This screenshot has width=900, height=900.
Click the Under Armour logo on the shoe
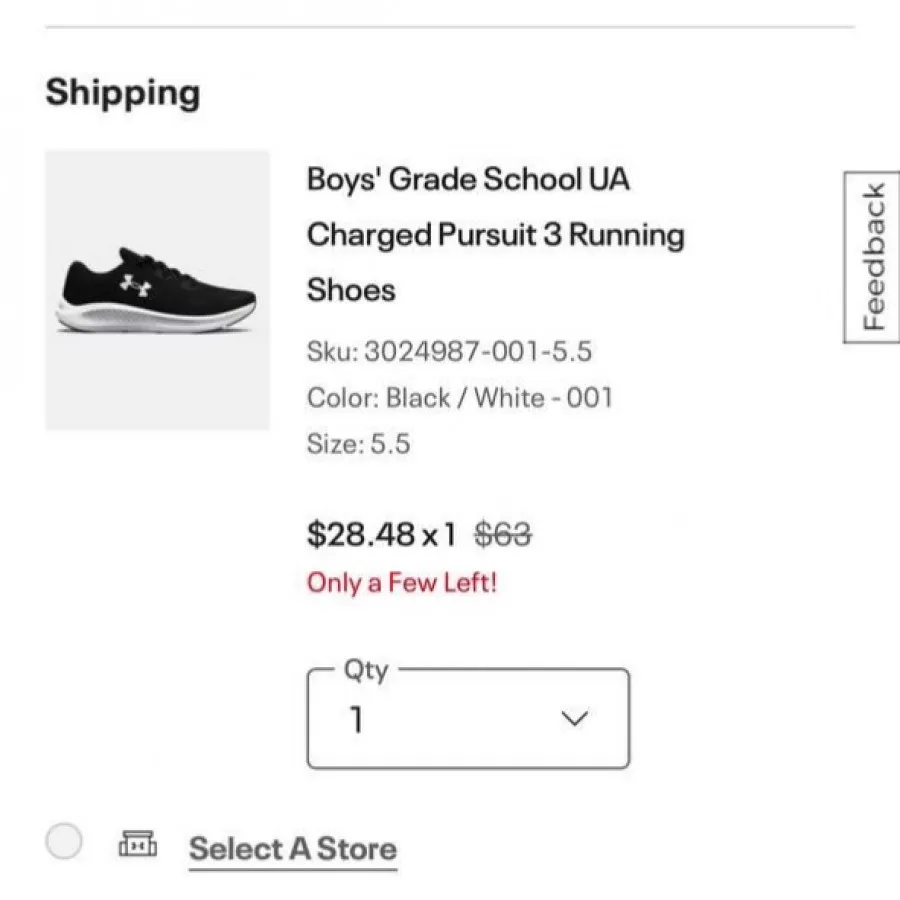pyautogui.click(x=134, y=283)
